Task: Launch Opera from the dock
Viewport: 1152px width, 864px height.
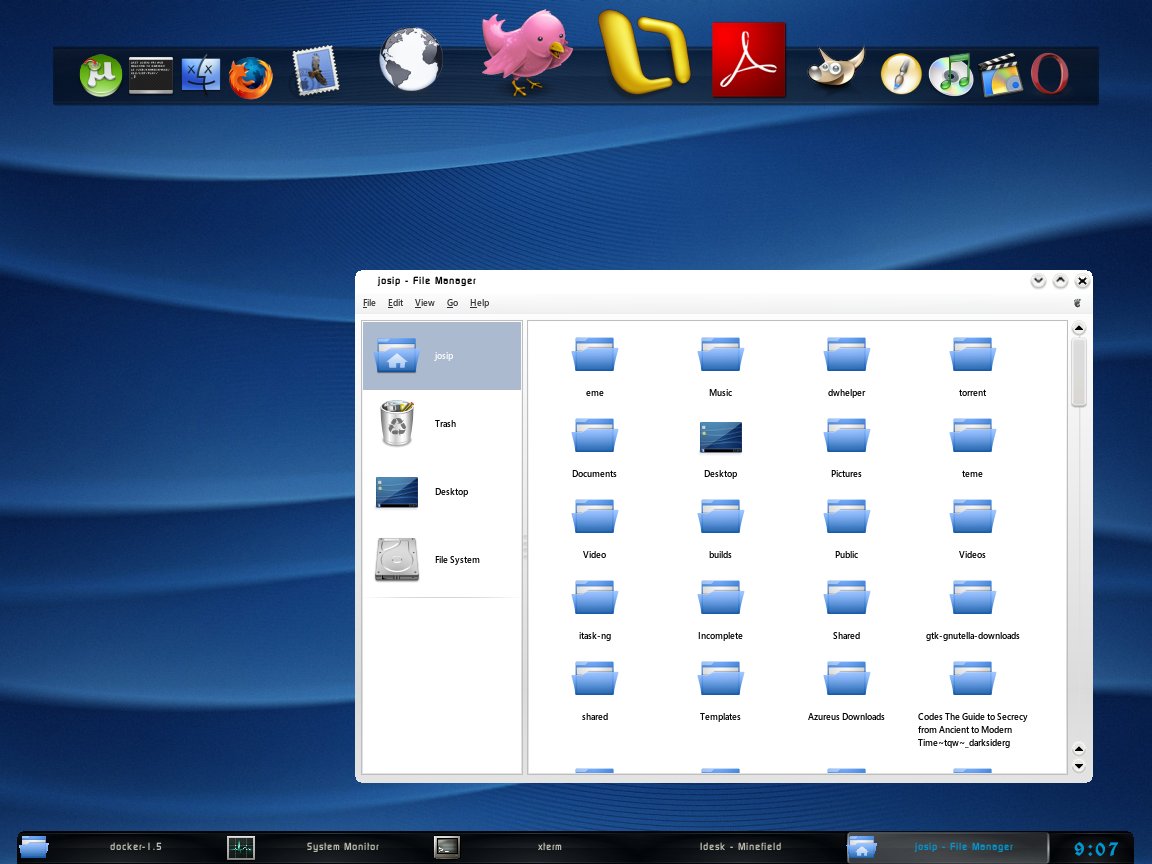Action: point(1049,73)
